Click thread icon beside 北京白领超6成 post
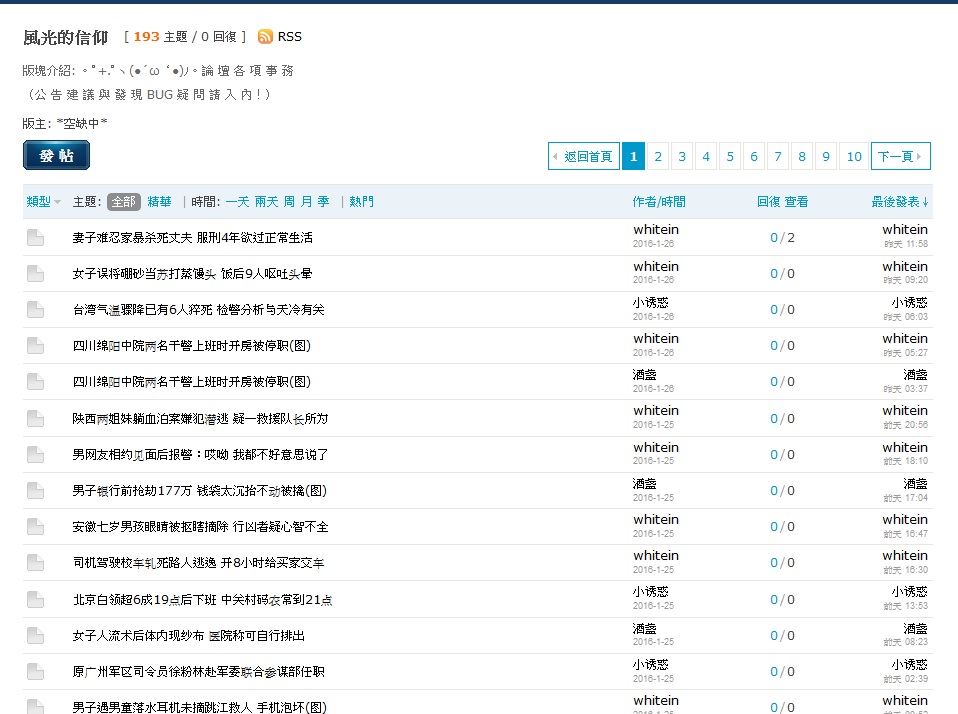 point(36,599)
